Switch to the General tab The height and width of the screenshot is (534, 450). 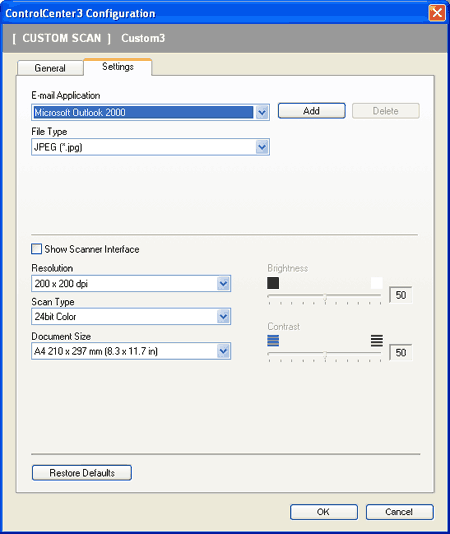pyautogui.click(x=50, y=68)
